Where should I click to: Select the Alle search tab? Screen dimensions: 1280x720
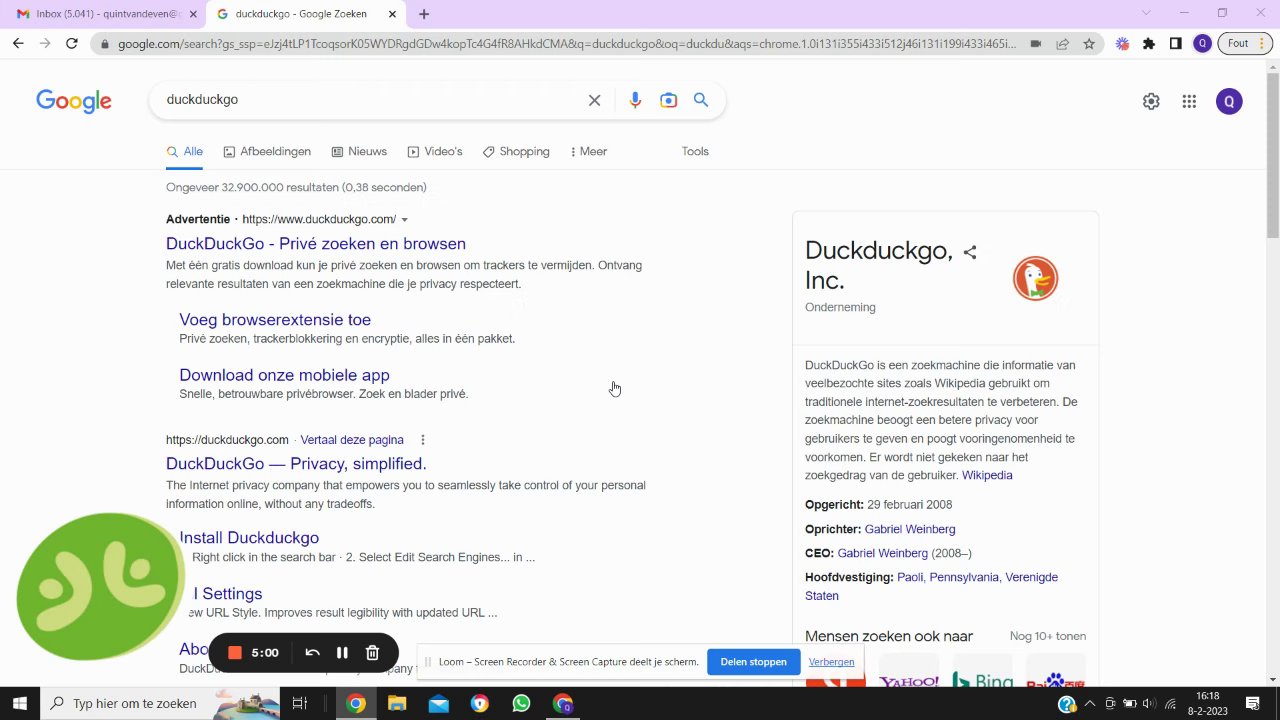[x=185, y=152]
